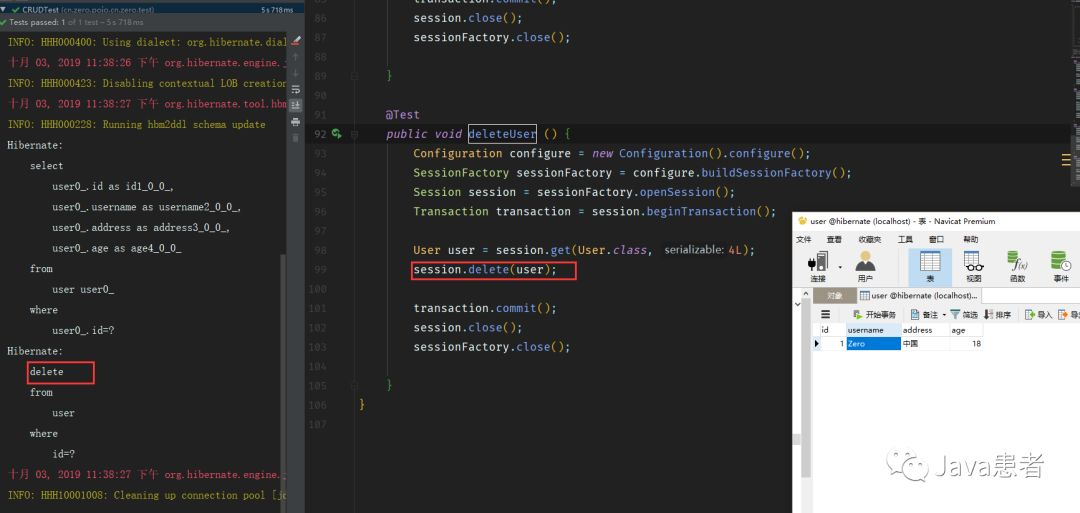Open the 工具 menu in Navicat

[x=905, y=240]
